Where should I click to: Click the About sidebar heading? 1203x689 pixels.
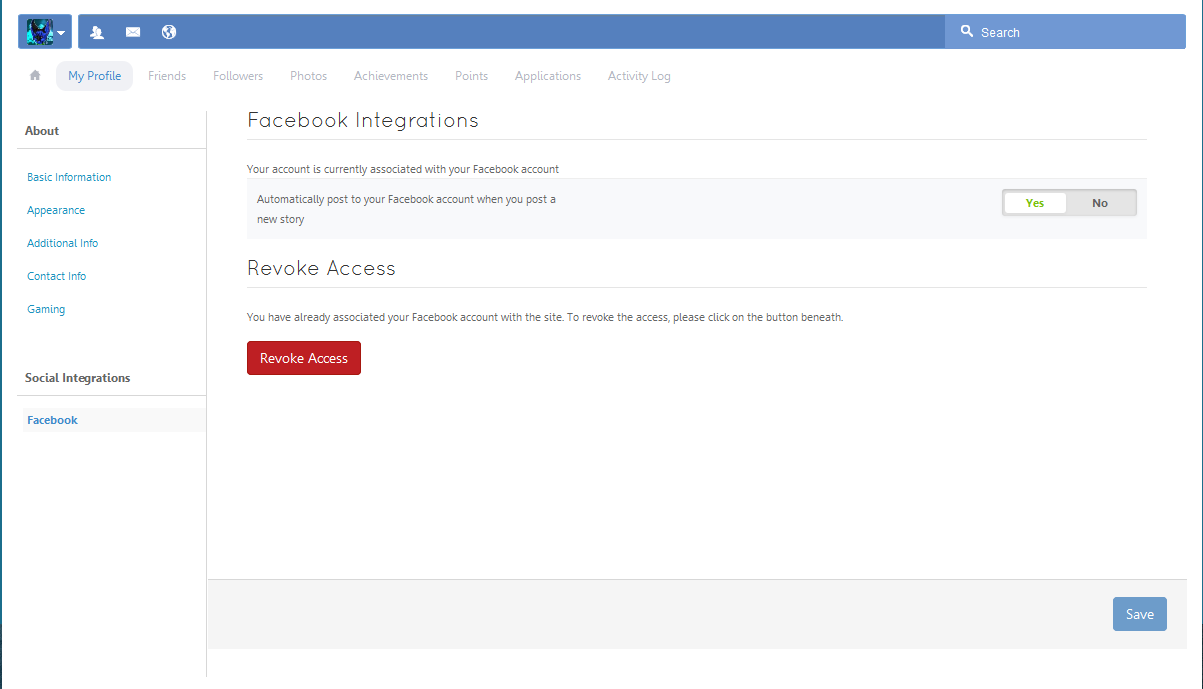coord(42,131)
